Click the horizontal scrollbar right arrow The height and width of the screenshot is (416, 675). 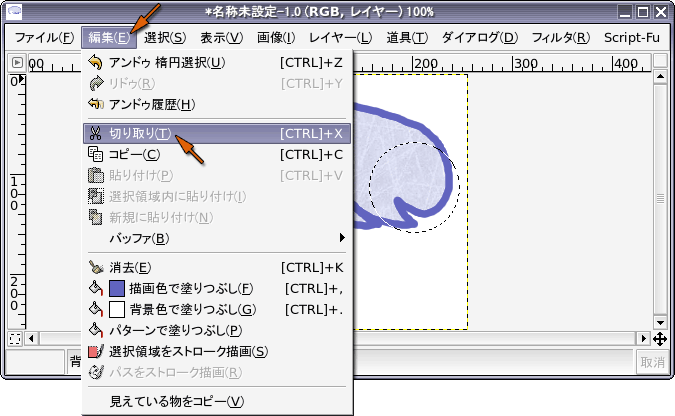[x=643, y=339]
